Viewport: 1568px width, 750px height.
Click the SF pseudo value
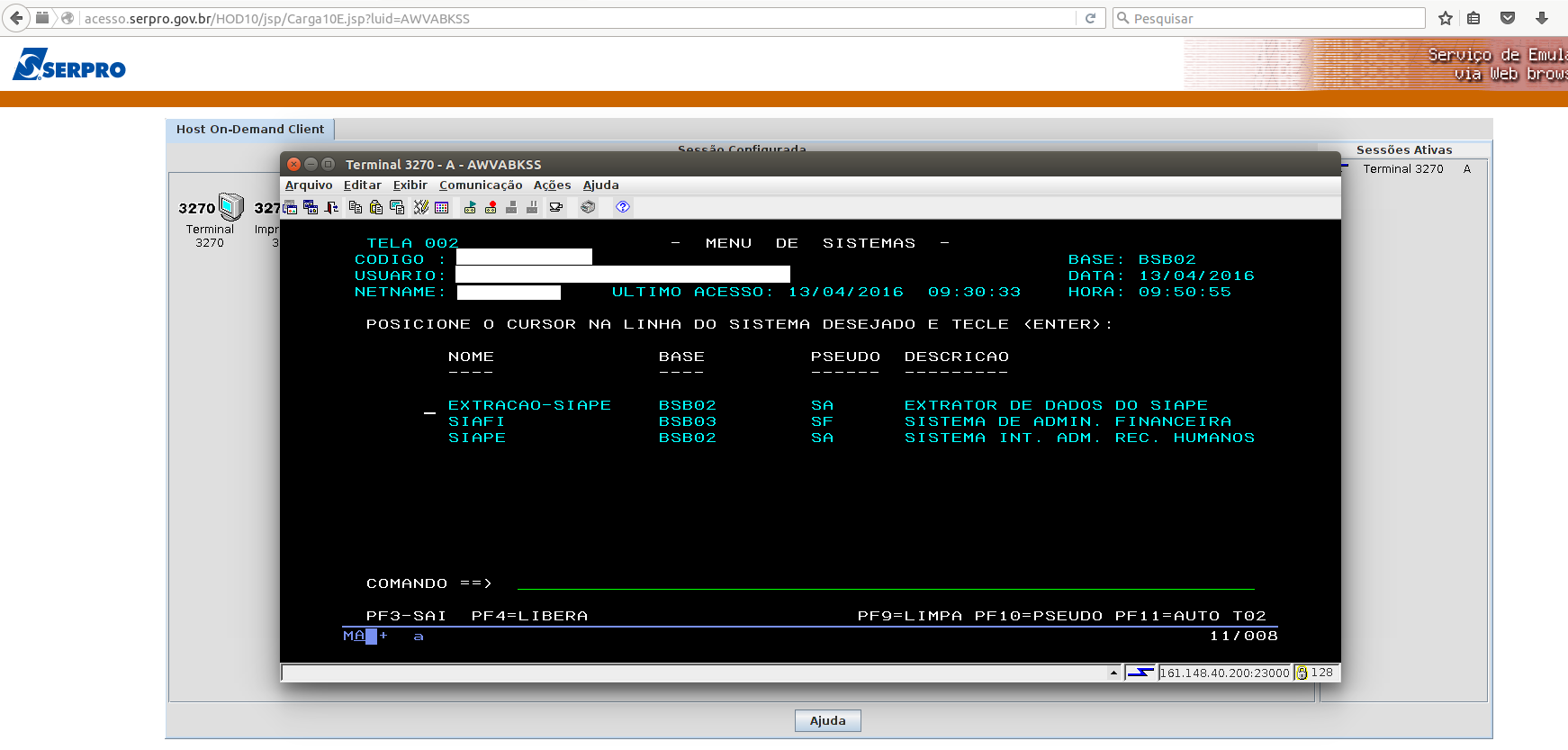[x=822, y=422]
